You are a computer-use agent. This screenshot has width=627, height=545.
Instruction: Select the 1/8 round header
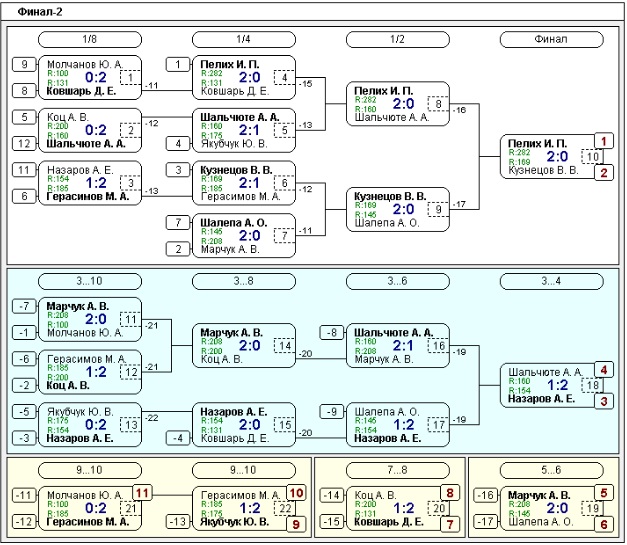(90, 39)
